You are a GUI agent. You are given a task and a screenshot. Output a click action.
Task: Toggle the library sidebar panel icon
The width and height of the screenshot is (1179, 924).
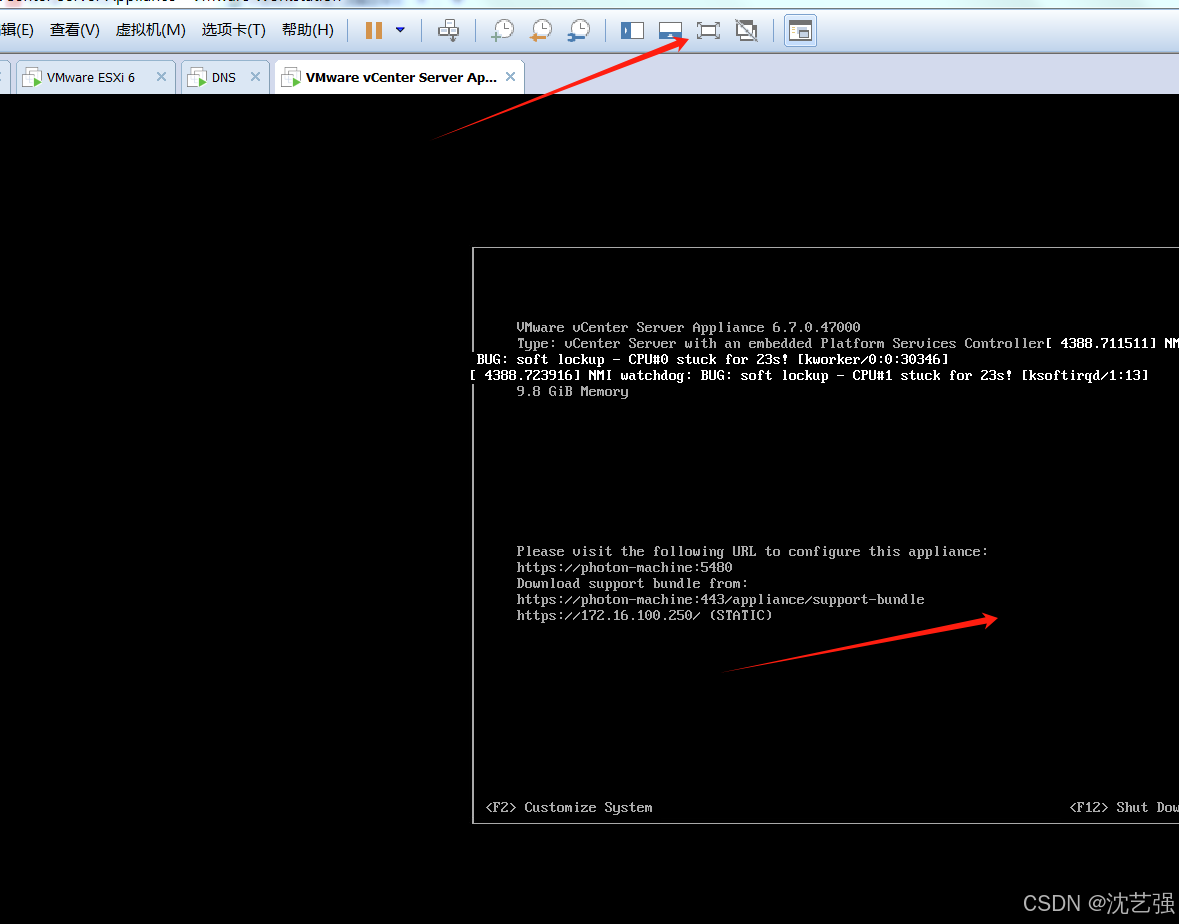click(x=632, y=30)
